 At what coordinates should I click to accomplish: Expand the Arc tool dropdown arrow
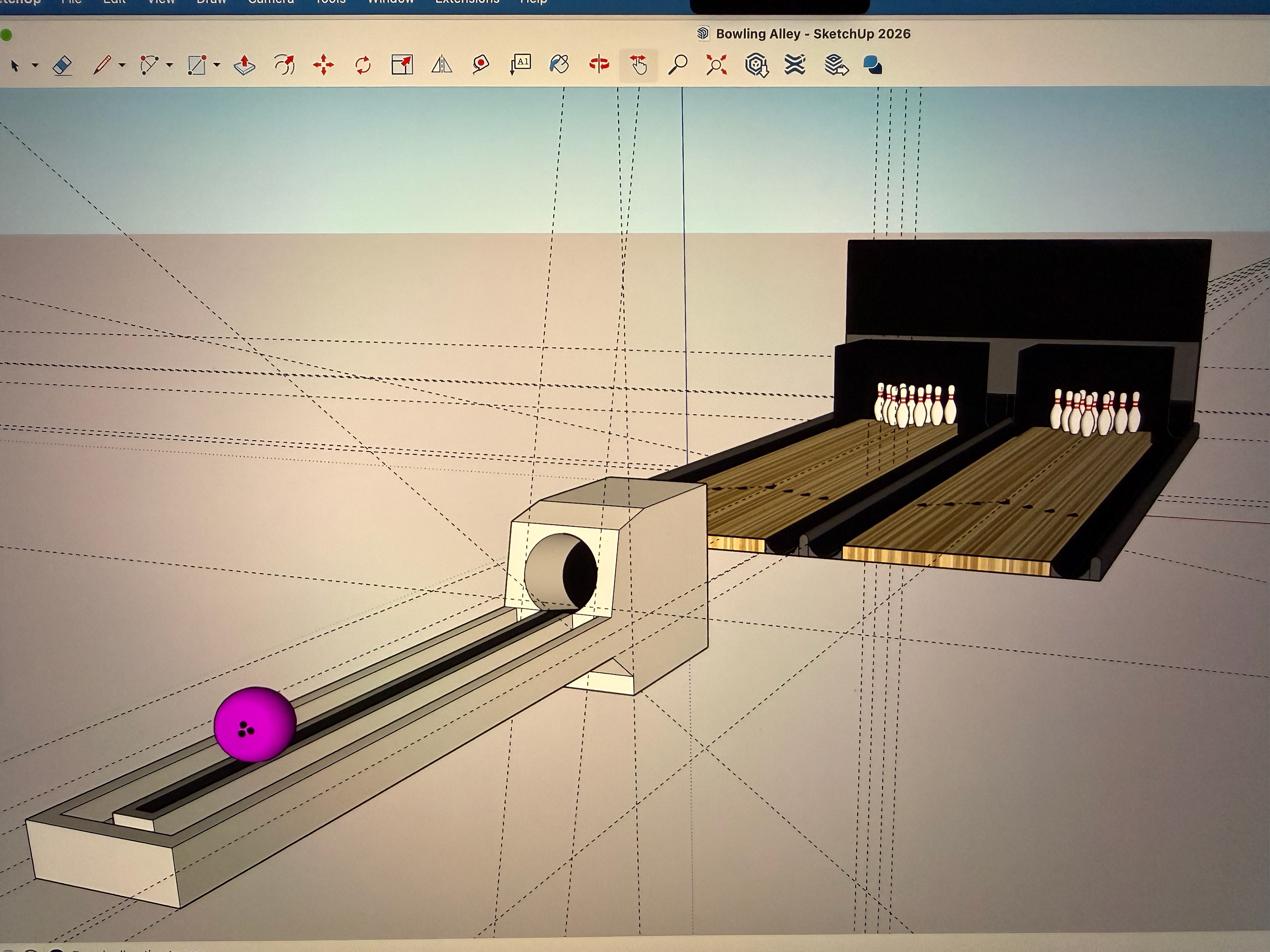(x=169, y=65)
